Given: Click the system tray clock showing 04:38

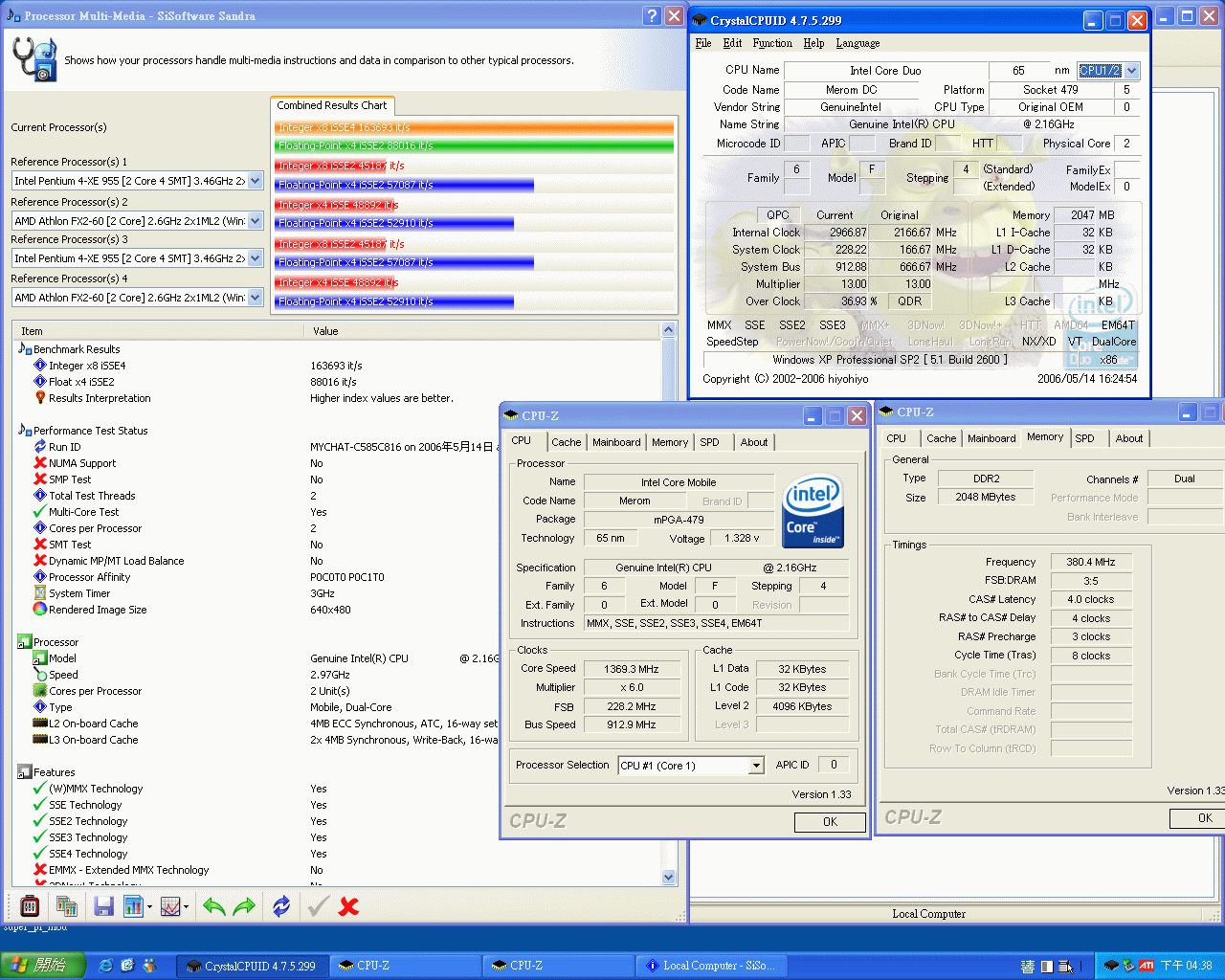Looking at the screenshot, I should tap(1187, 966).
